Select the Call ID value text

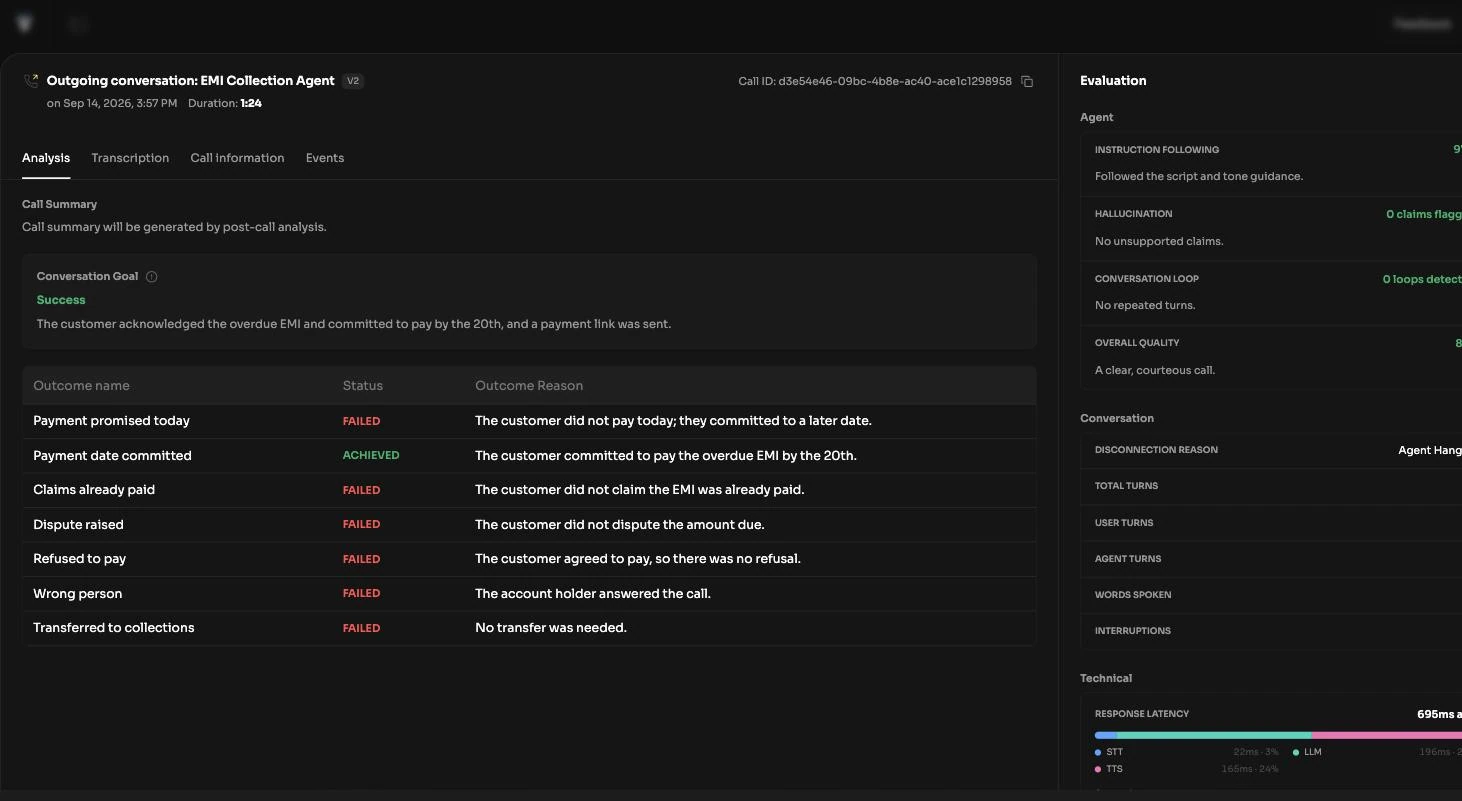click(895, 81)
